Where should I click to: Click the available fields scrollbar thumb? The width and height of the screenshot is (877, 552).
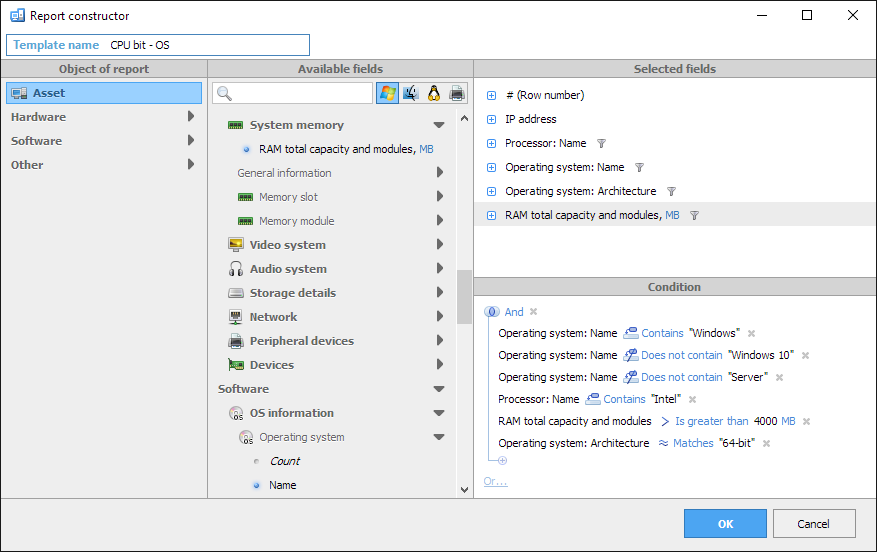click(x=464, y=297)
